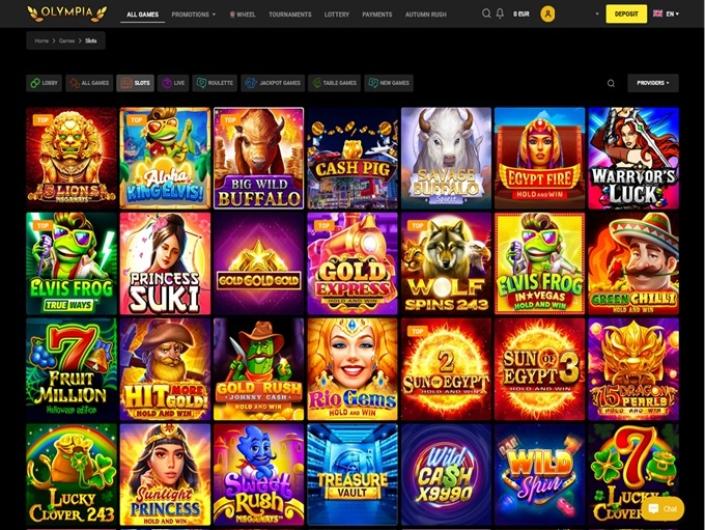
Task: Go to the Tournaments menu item
Action: pyautogui.click(x=290, y=14)
